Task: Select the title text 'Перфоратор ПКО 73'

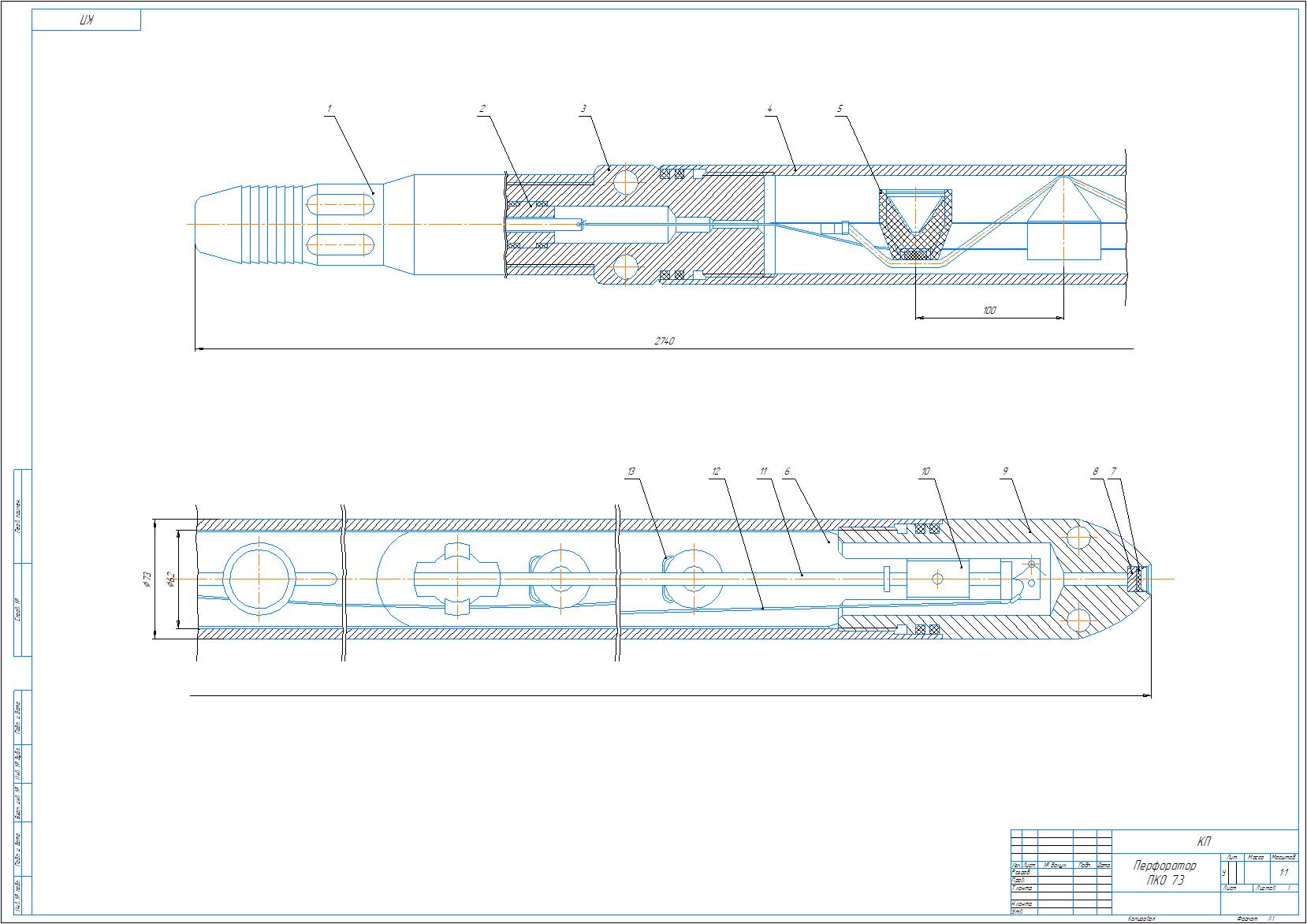Action: pyautogui.click(x=1165, y=873)
